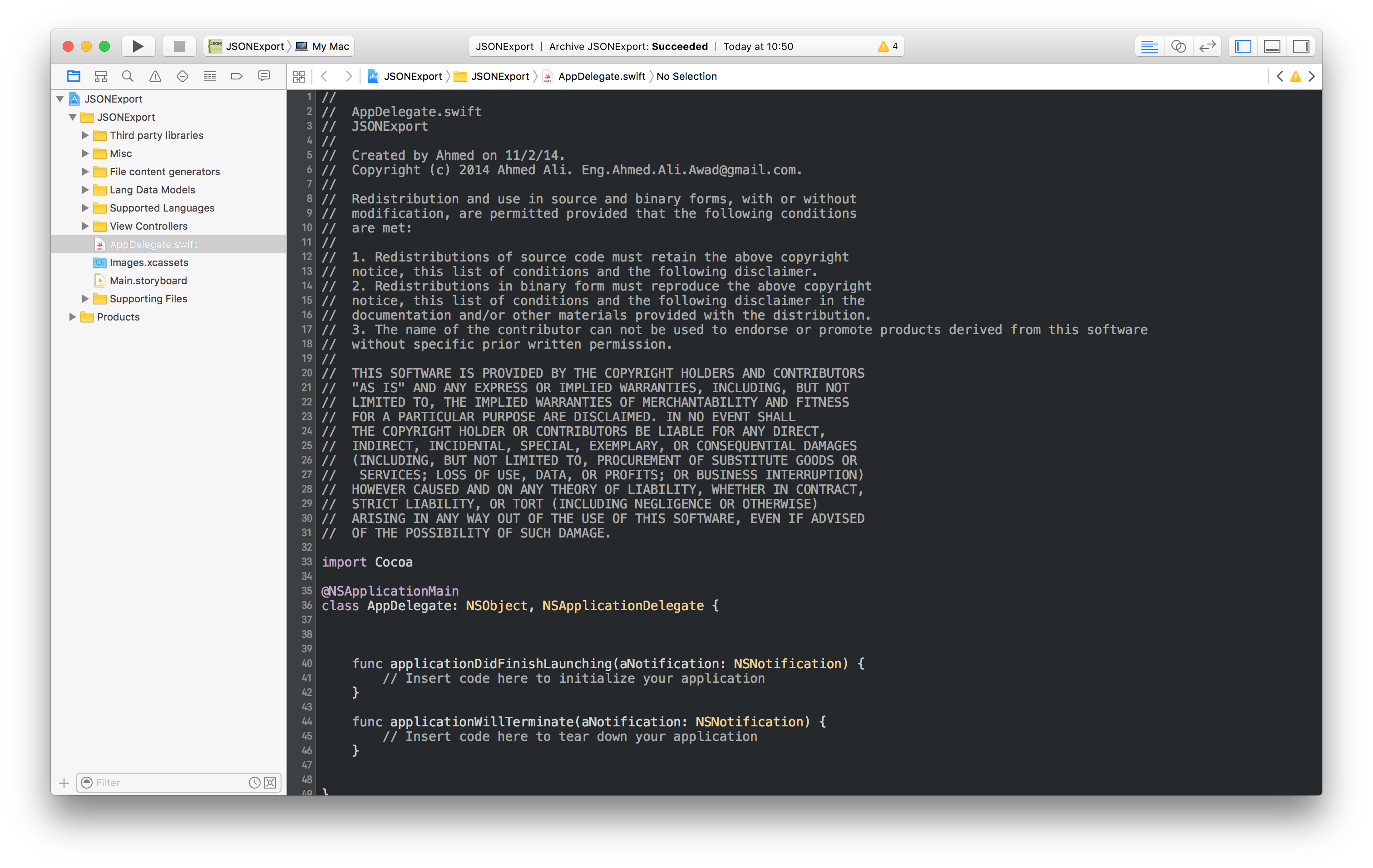
Task: Expand the Products group
Action: click(72, 317)
